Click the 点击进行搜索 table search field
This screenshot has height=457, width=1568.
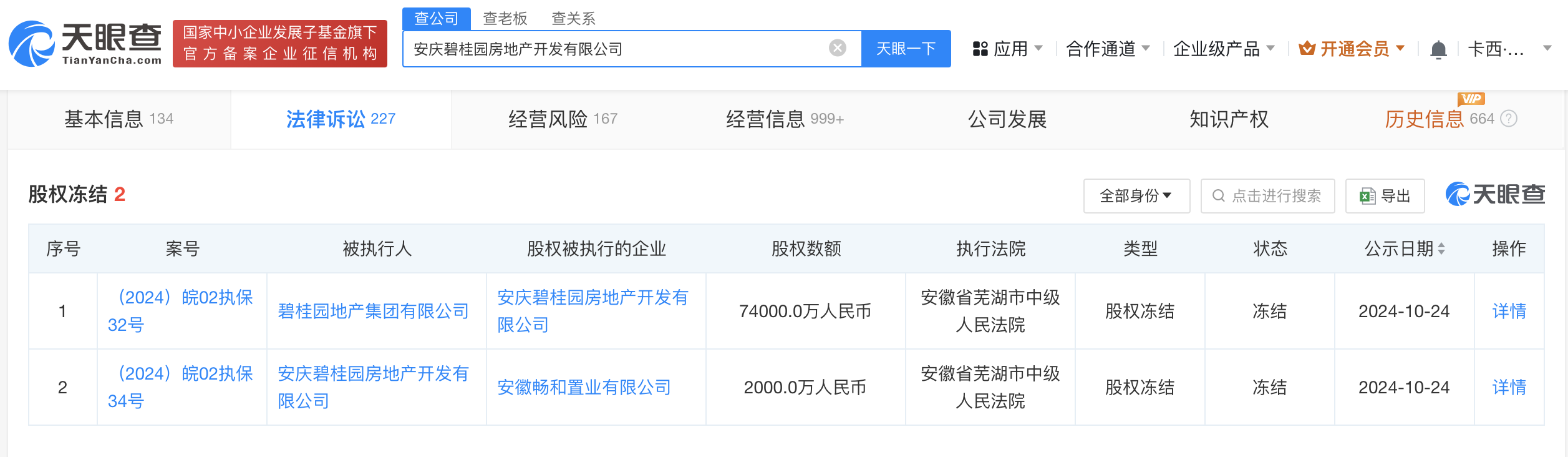click(x=1268, y=196)
